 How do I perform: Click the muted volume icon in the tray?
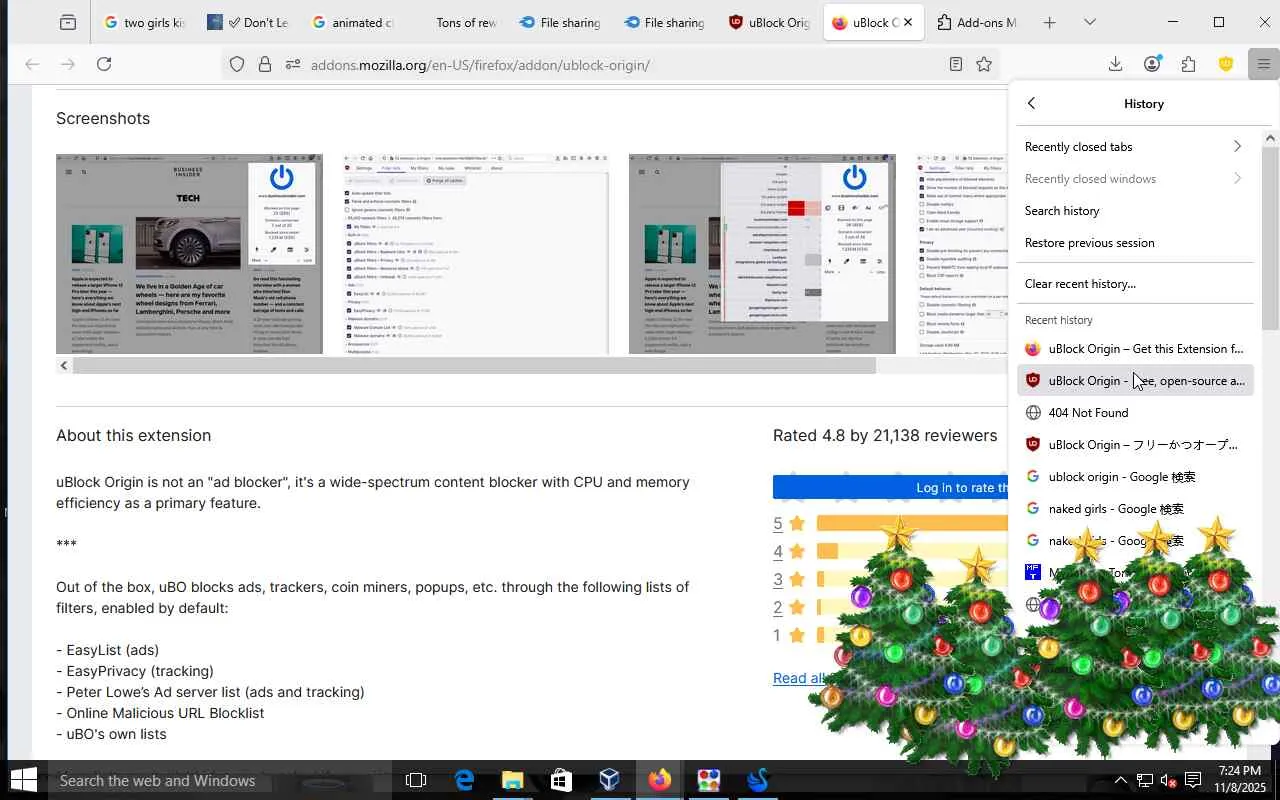point(1168,780)
